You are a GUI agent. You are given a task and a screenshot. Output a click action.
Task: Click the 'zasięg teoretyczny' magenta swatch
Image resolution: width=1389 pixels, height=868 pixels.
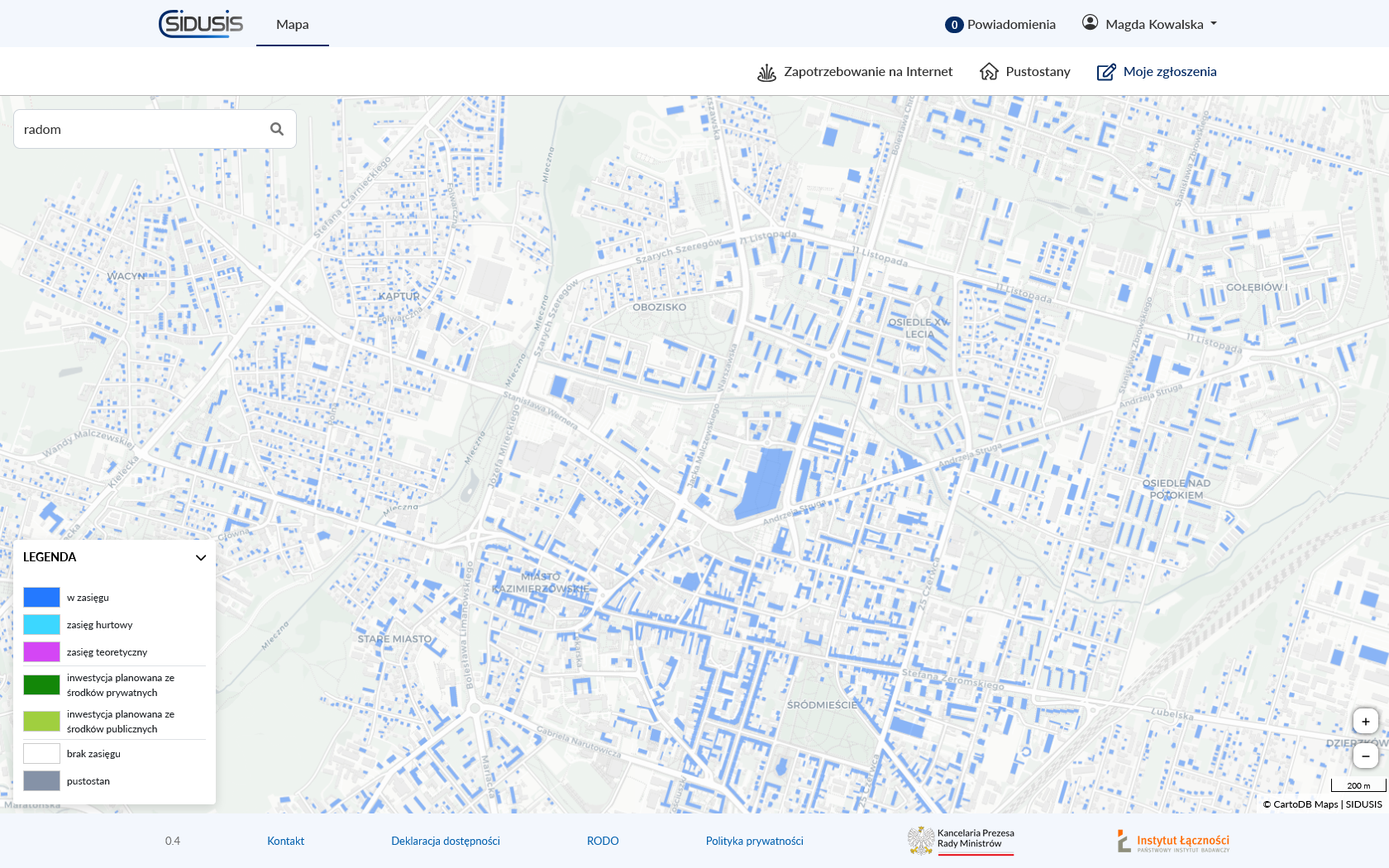[x=41, y=652]
